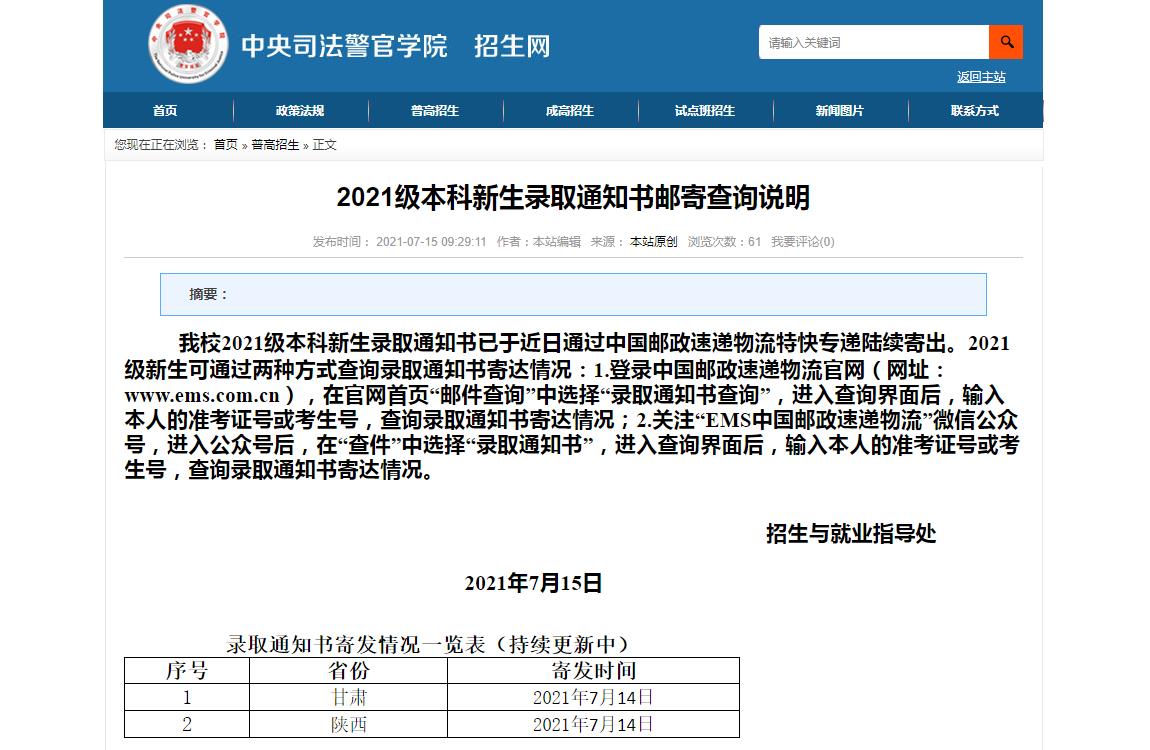The width and height of the screenshot is (1150, 750).
Task: Go to 首页 in navigation bar
Action: (165, 111)
